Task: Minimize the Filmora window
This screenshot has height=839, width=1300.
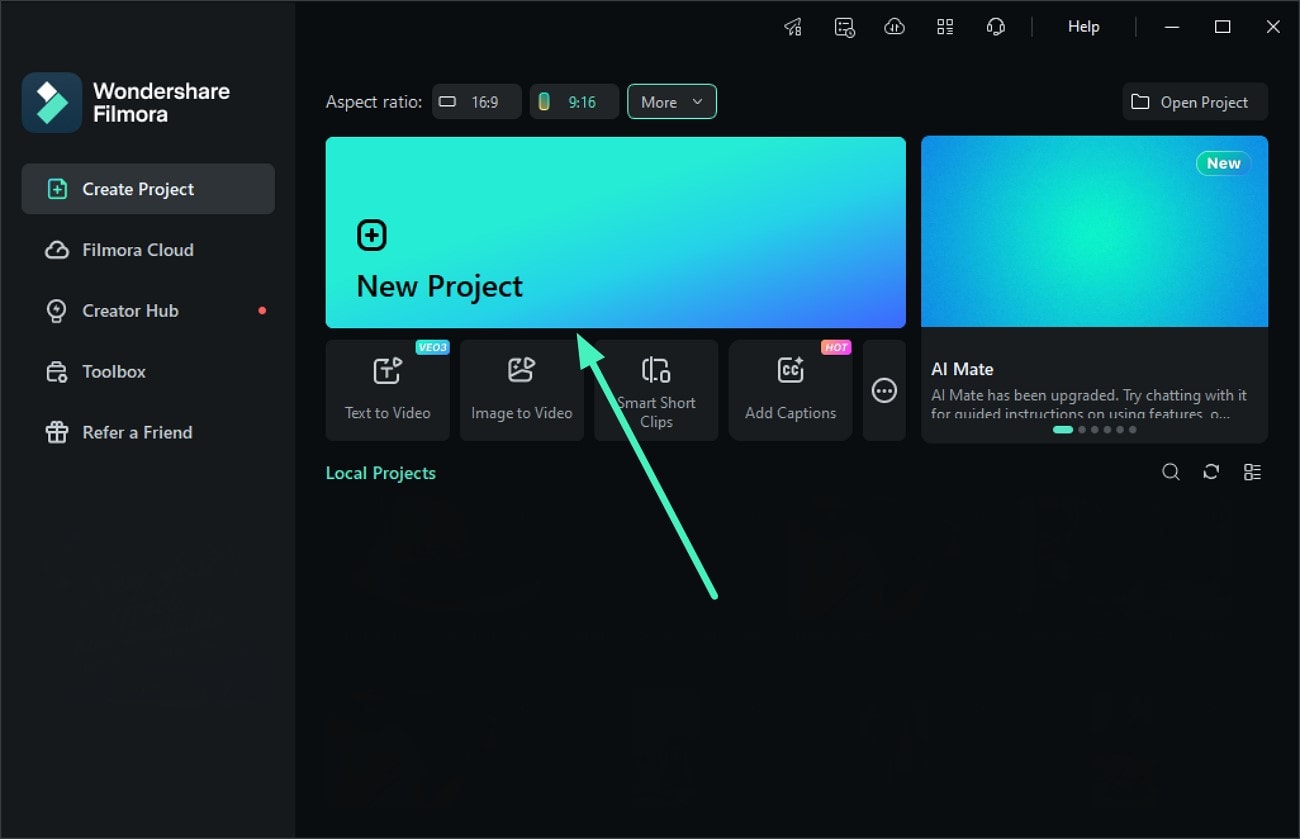Action: pos(1172,27)
